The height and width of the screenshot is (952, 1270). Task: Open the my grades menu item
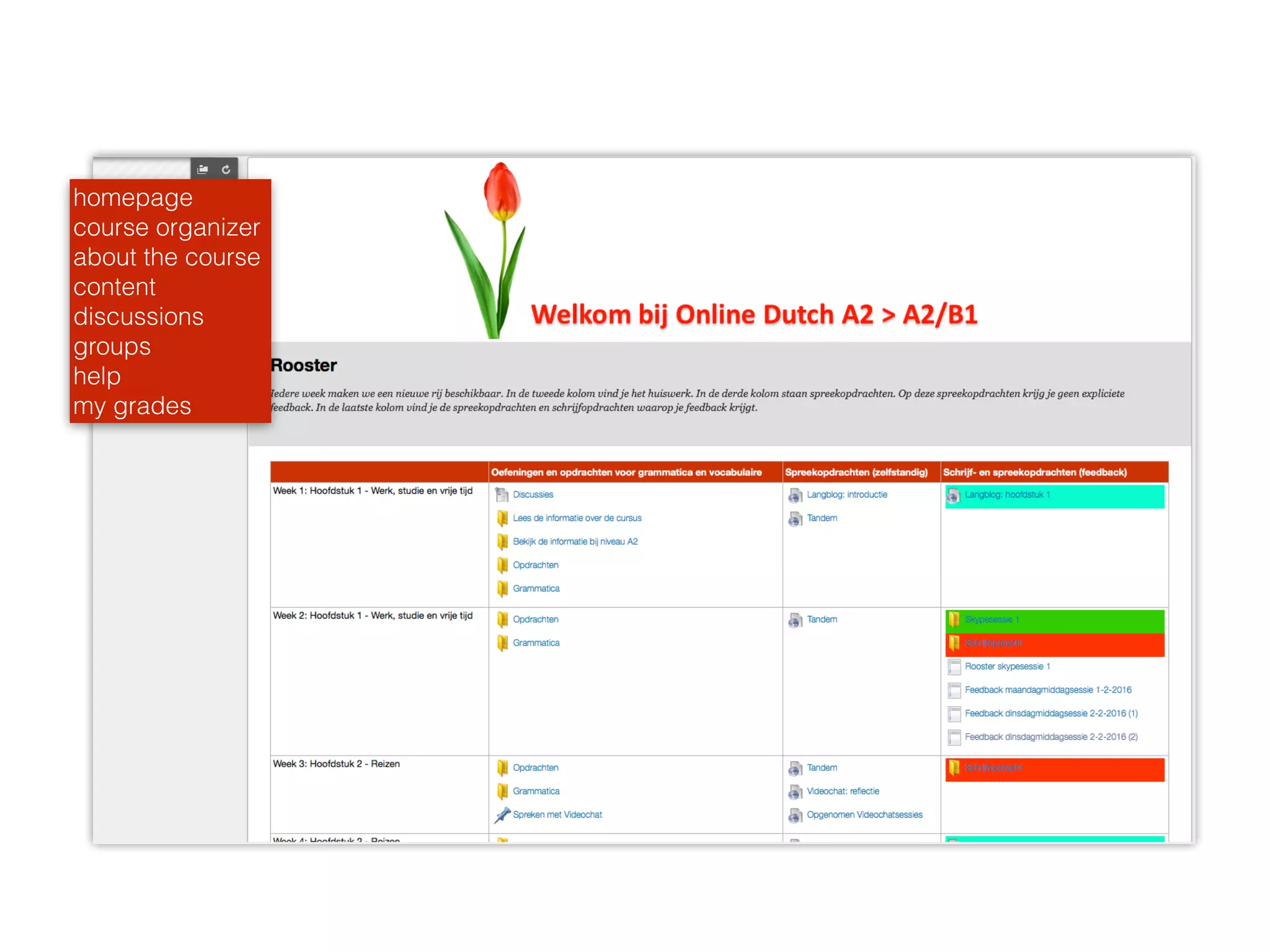132,406
